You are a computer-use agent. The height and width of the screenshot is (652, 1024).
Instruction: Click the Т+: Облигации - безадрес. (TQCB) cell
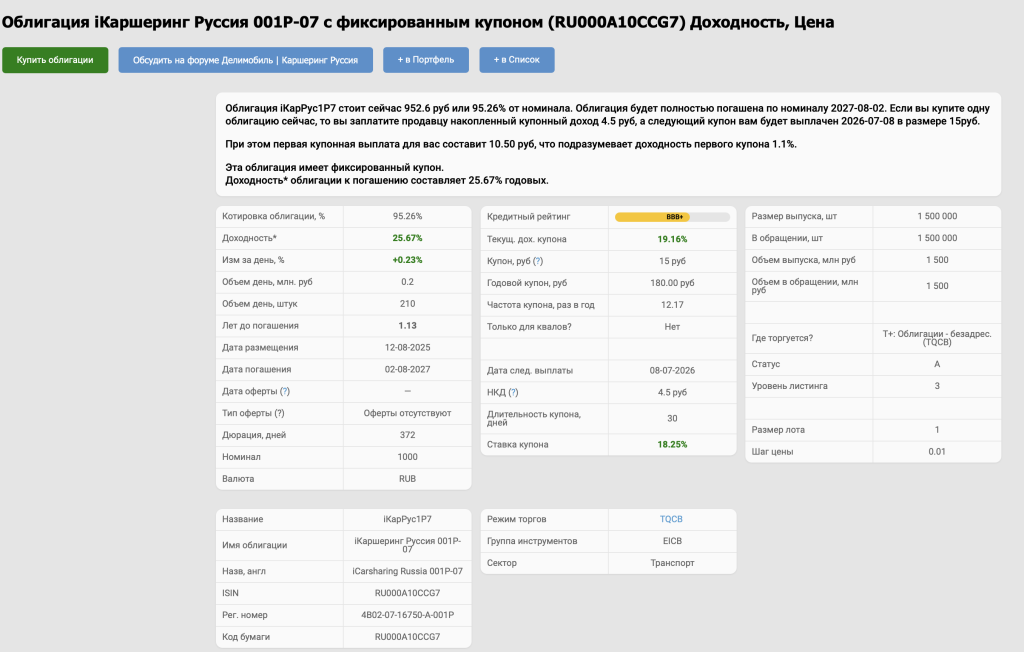(x=937, y=338)
